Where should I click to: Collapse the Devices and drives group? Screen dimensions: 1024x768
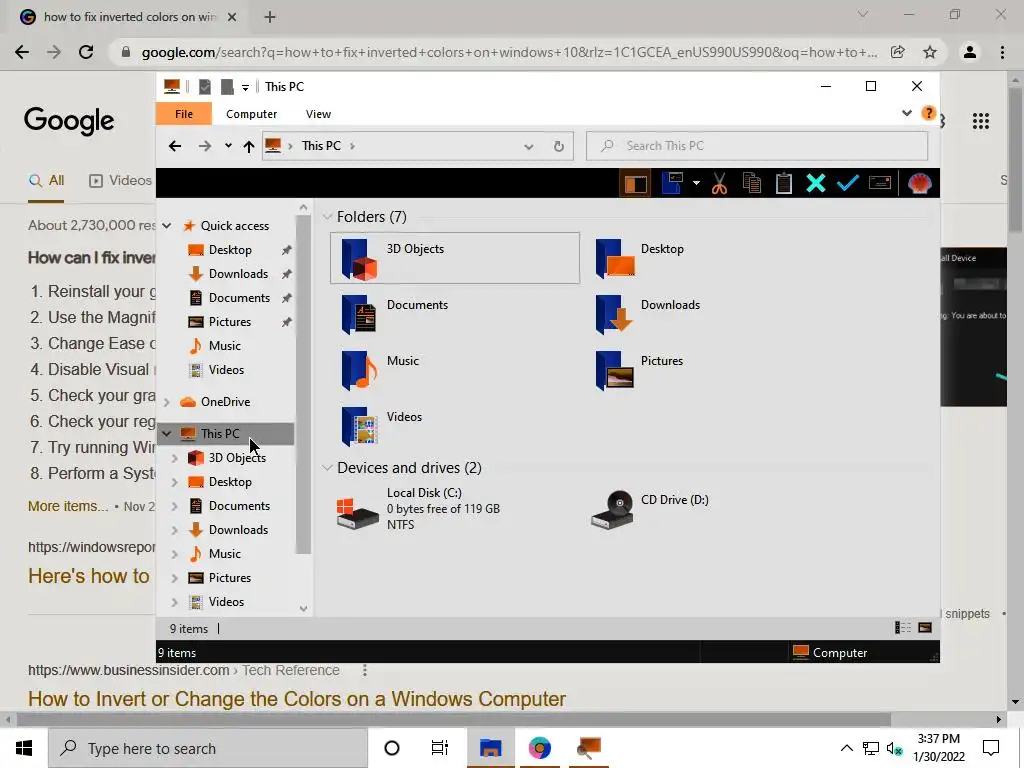(327, 468)
